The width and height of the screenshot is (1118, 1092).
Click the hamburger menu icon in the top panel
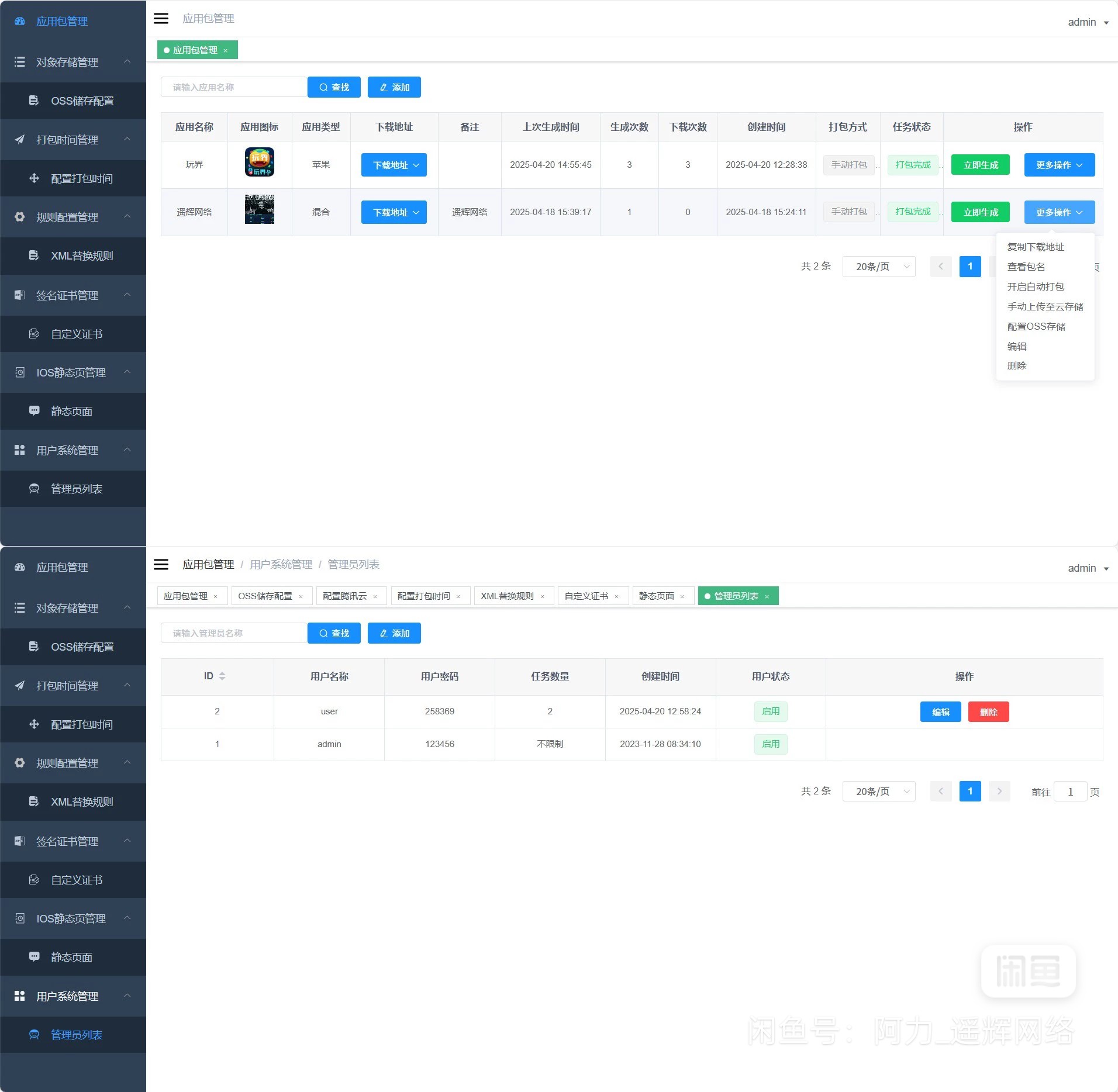[161, 19]
